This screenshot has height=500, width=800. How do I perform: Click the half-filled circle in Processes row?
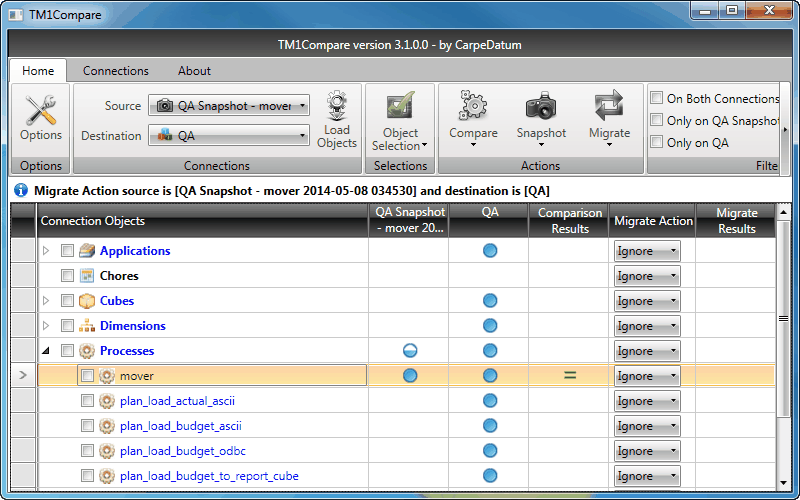[410, 351]
